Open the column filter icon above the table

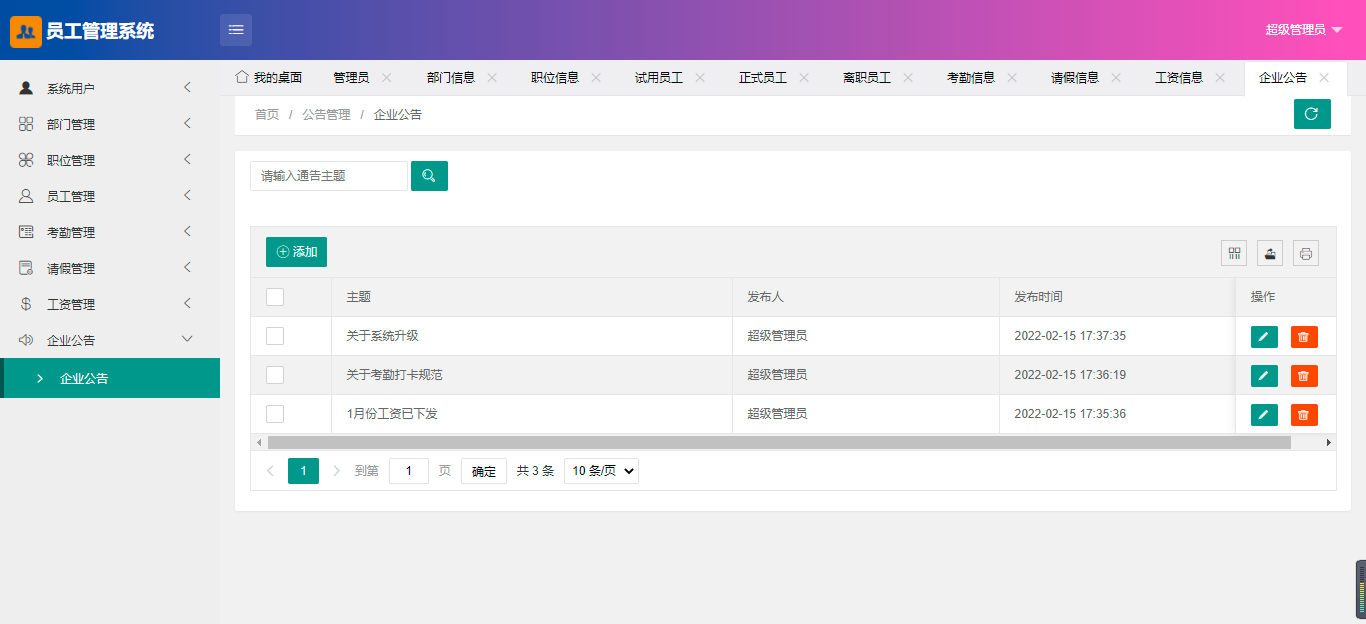click(x=1234, y=253)
